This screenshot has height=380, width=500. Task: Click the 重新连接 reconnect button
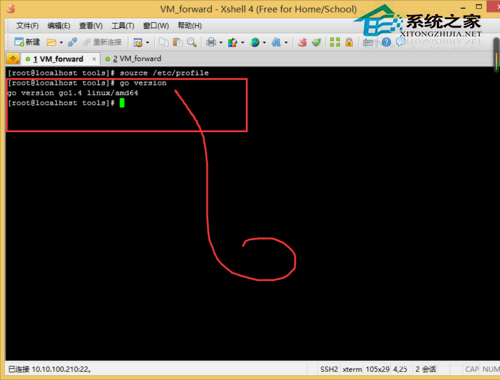102,42
